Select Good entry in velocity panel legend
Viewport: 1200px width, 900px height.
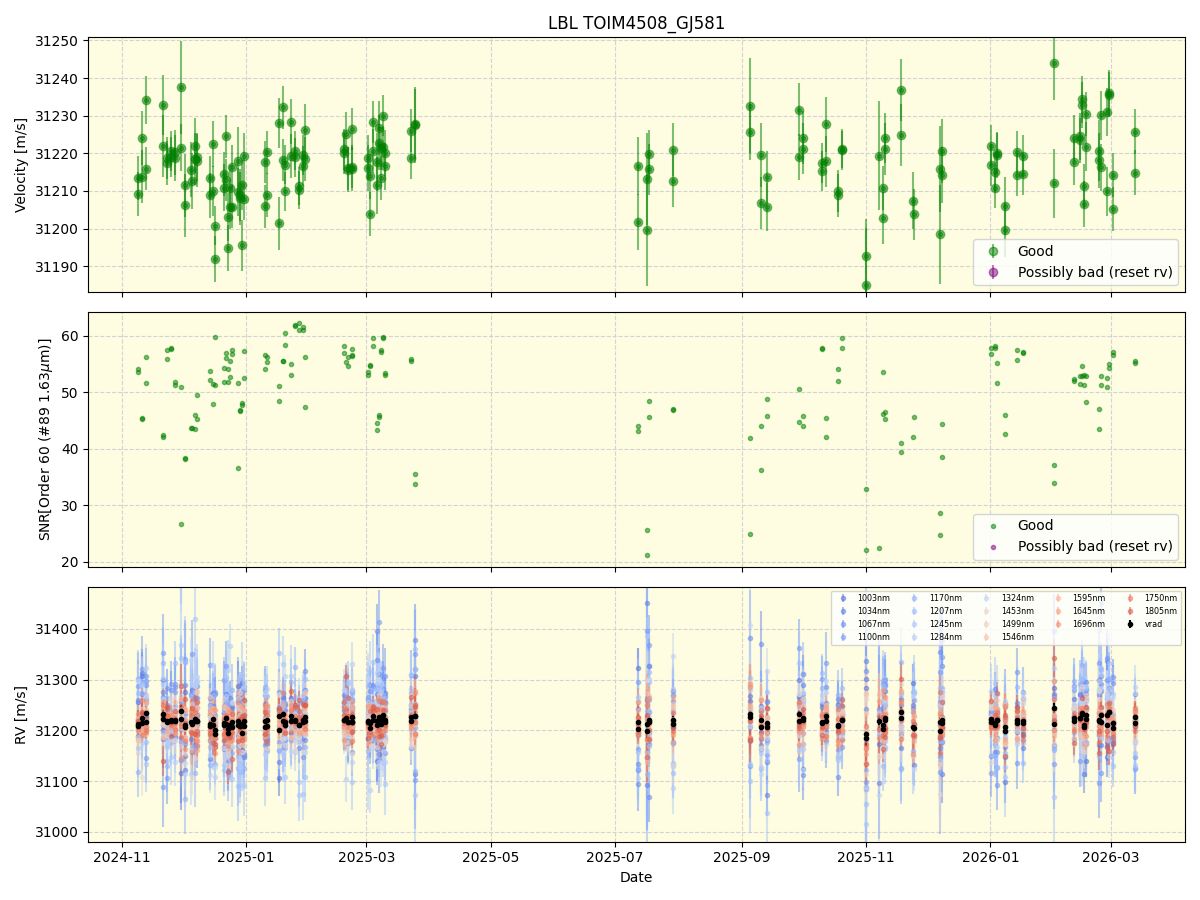(x=1035, y=252)
